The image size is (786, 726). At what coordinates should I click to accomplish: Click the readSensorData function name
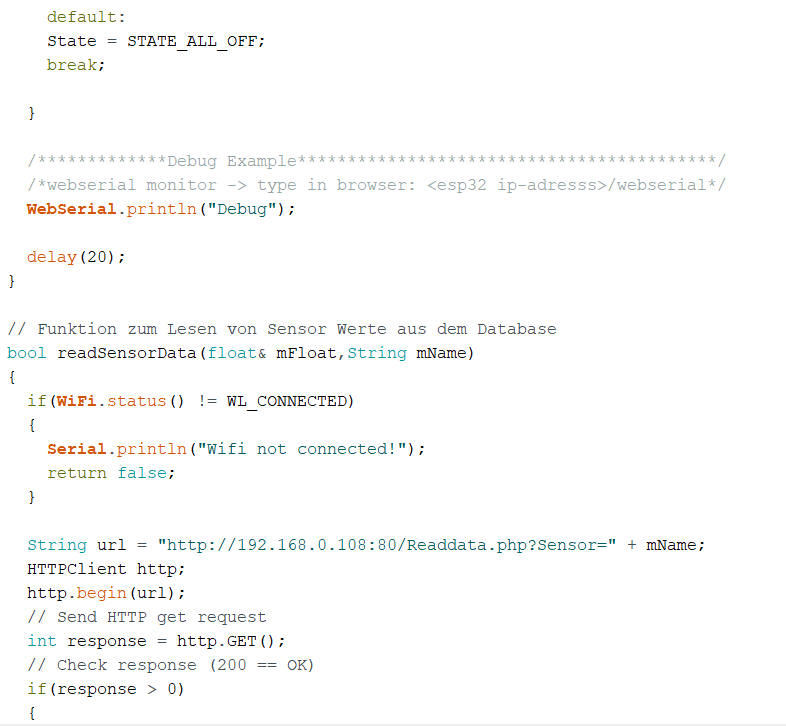126,353
